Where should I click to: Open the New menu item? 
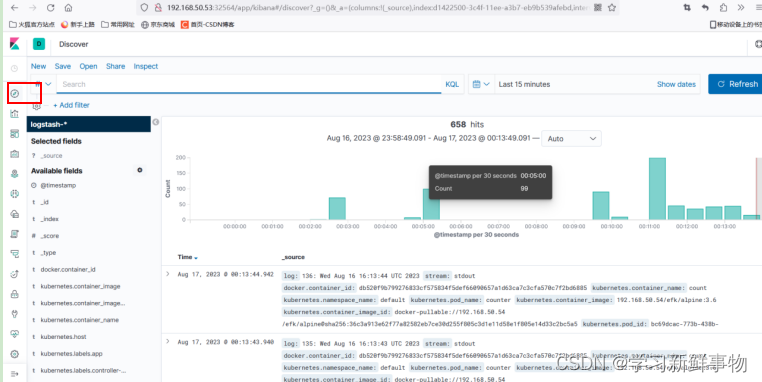38,66
